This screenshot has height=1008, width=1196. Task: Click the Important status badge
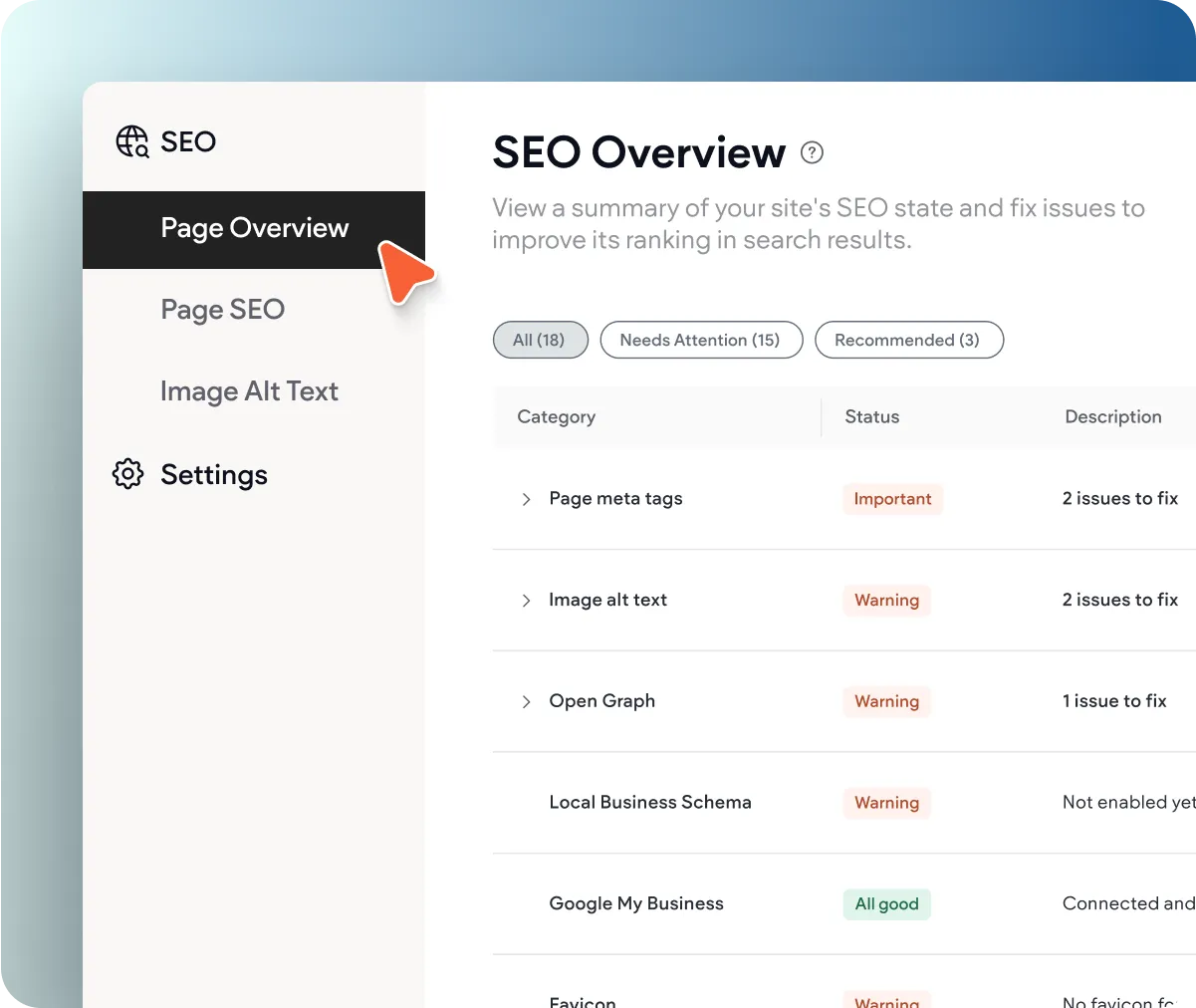[892, 499]
